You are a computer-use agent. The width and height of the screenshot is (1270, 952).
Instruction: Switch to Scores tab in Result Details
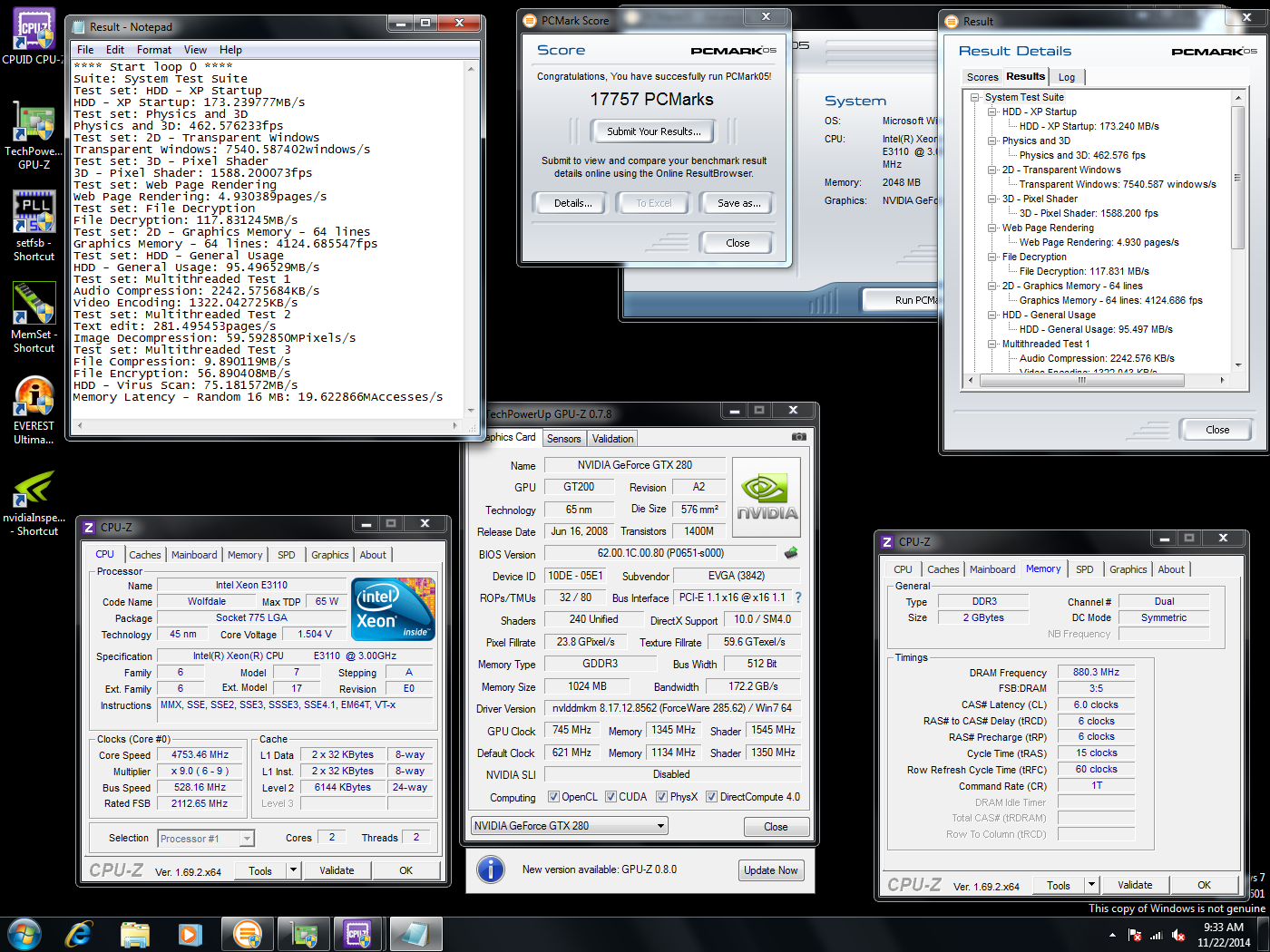tap(982, 77)
